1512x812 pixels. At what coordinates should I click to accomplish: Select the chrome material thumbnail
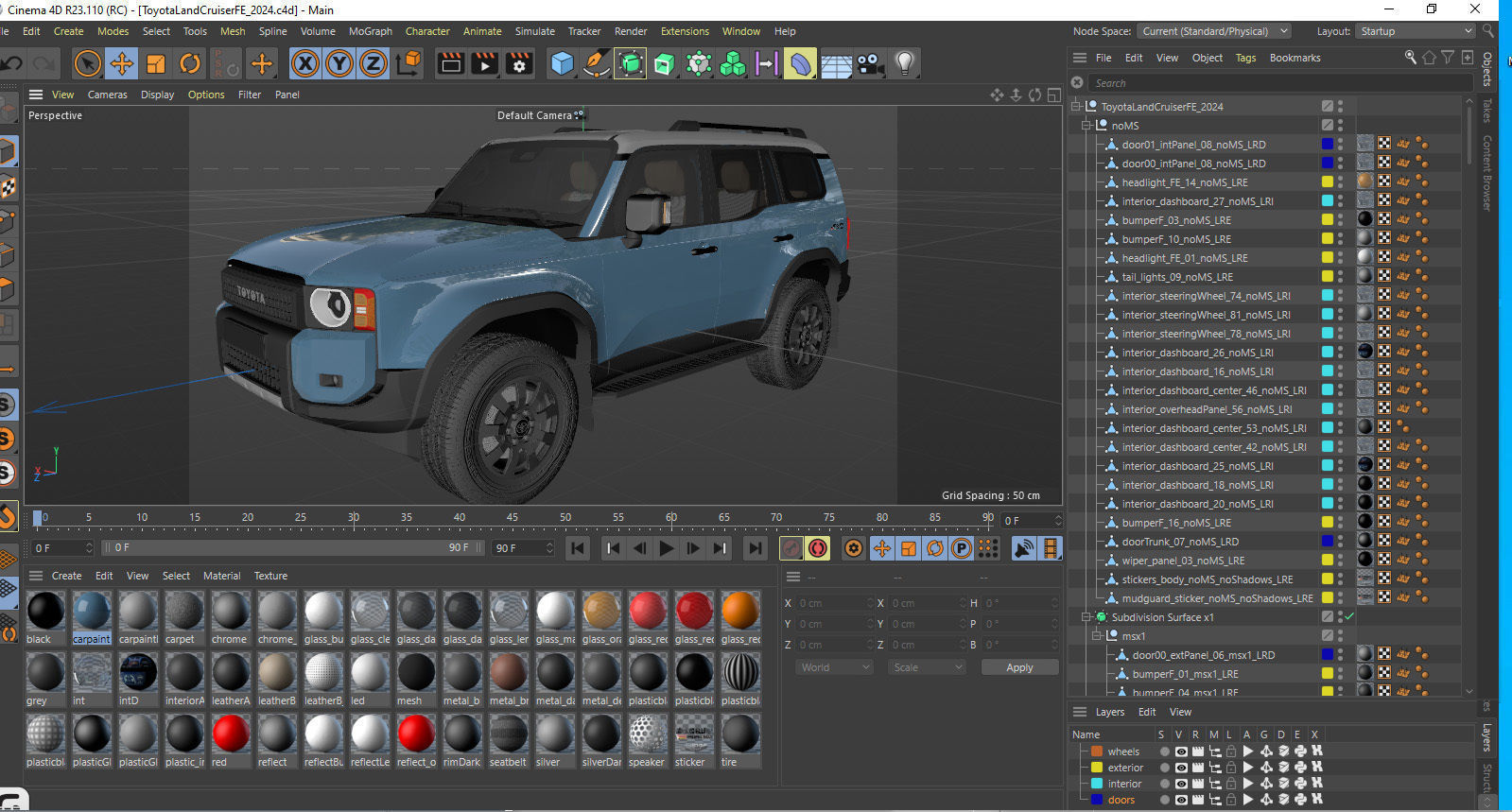coord(230,611)
